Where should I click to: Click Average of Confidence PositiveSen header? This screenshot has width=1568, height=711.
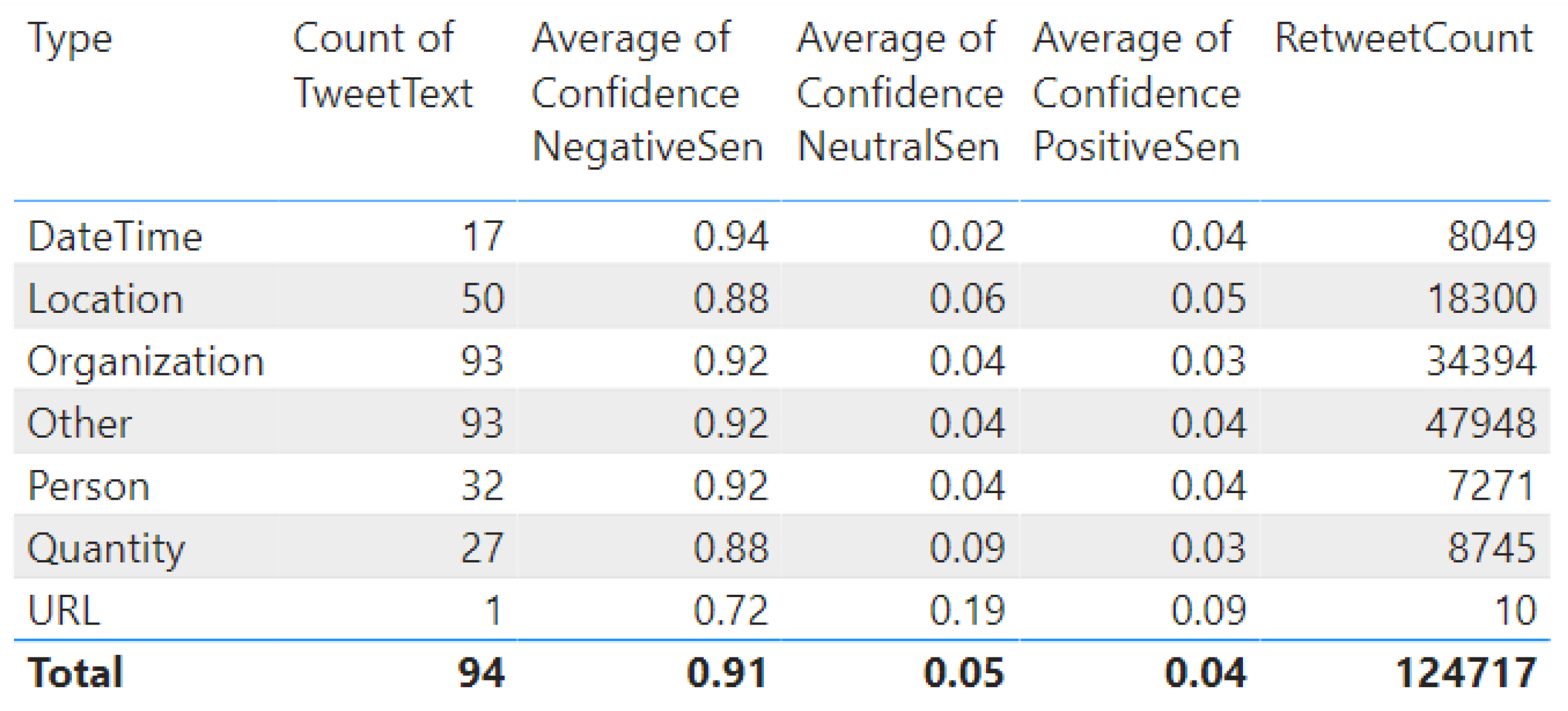pyautogui.click(x=1136, y=93)
